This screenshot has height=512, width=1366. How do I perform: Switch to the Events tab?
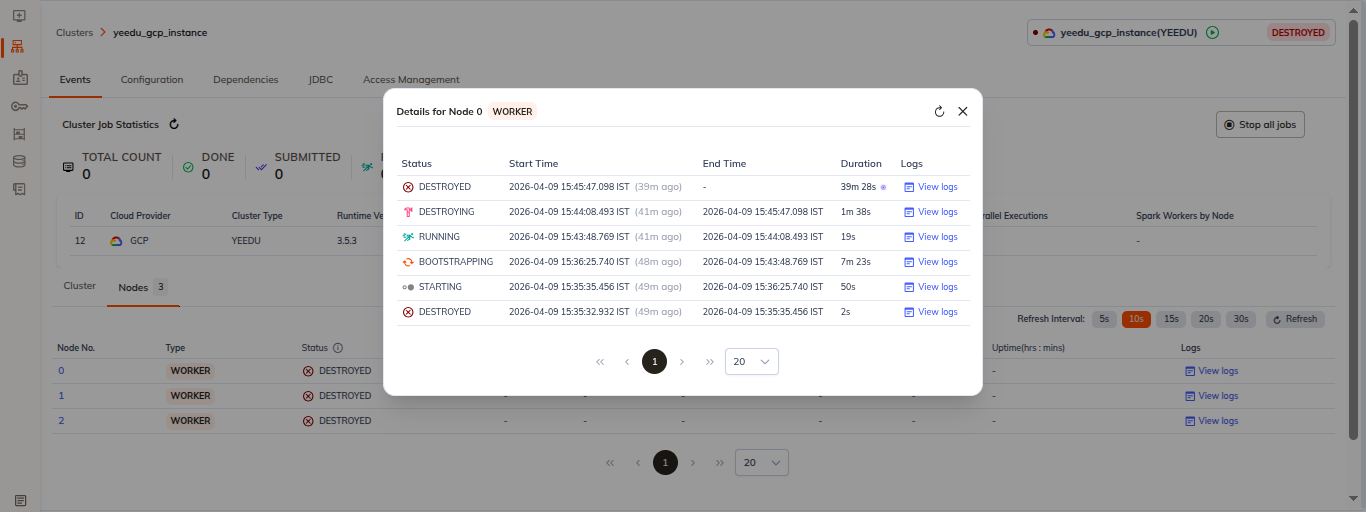tap(75, 80)
